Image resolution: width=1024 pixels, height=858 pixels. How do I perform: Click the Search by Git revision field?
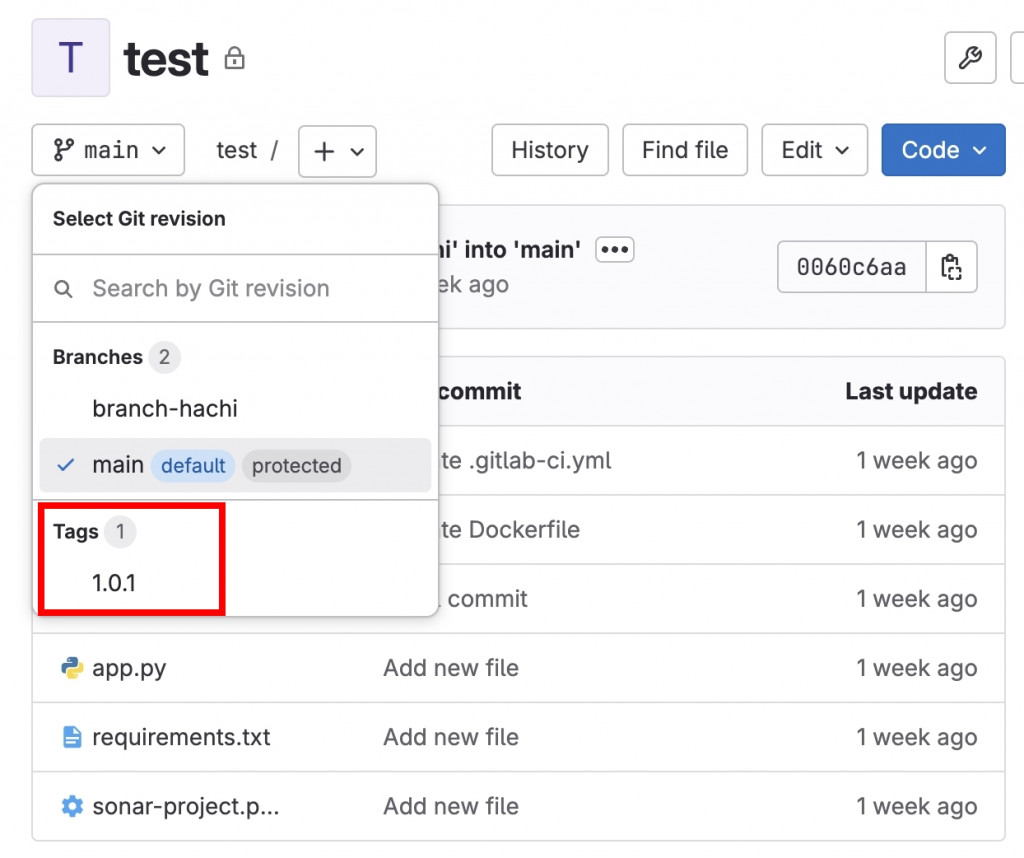click(235, 289)
